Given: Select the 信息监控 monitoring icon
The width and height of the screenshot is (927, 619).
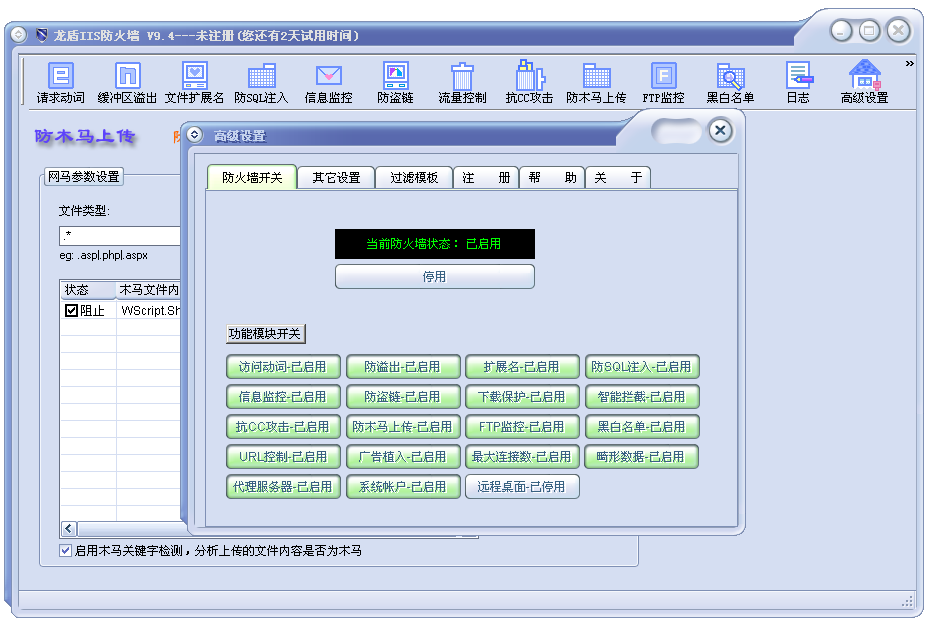Looking at the screenshot, I should click(x=327, y=80).
